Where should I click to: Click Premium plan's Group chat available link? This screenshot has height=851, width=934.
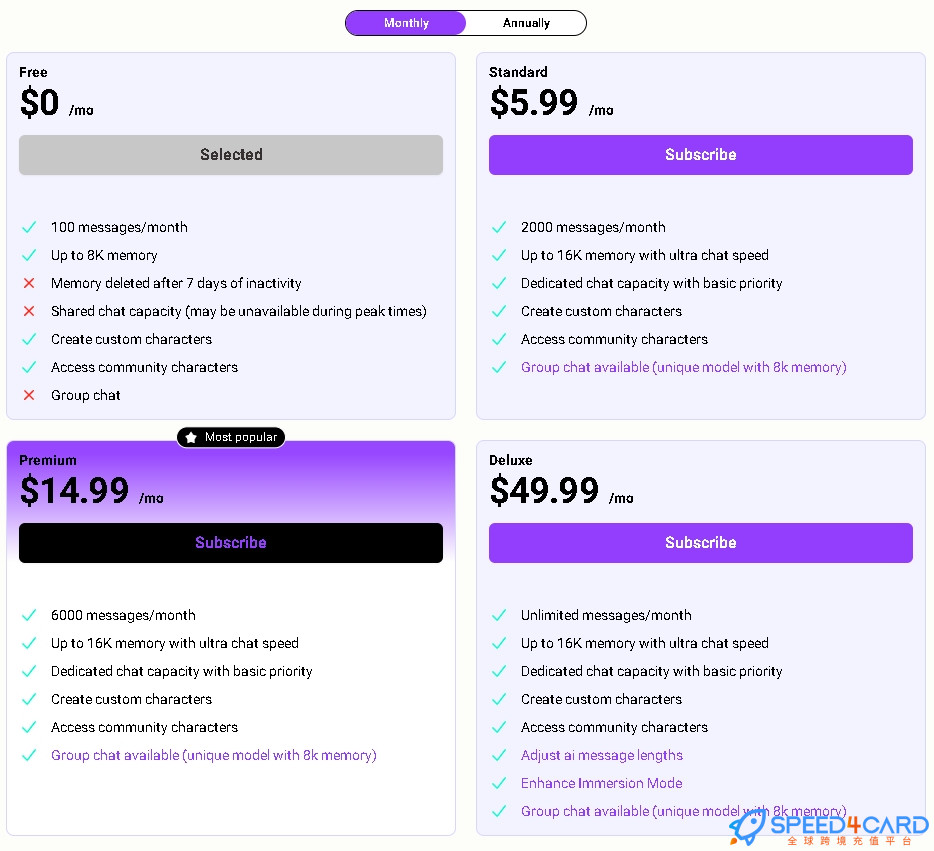point(213,755)
